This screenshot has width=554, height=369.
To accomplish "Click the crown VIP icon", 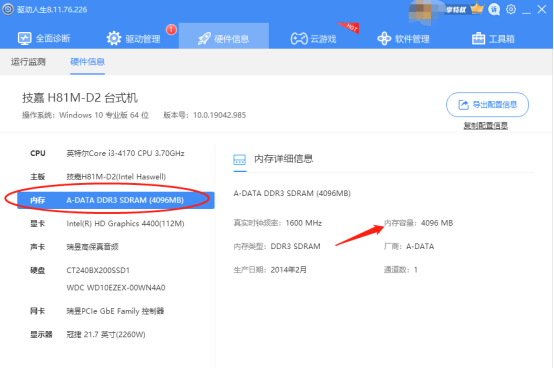I will (477, 8).
